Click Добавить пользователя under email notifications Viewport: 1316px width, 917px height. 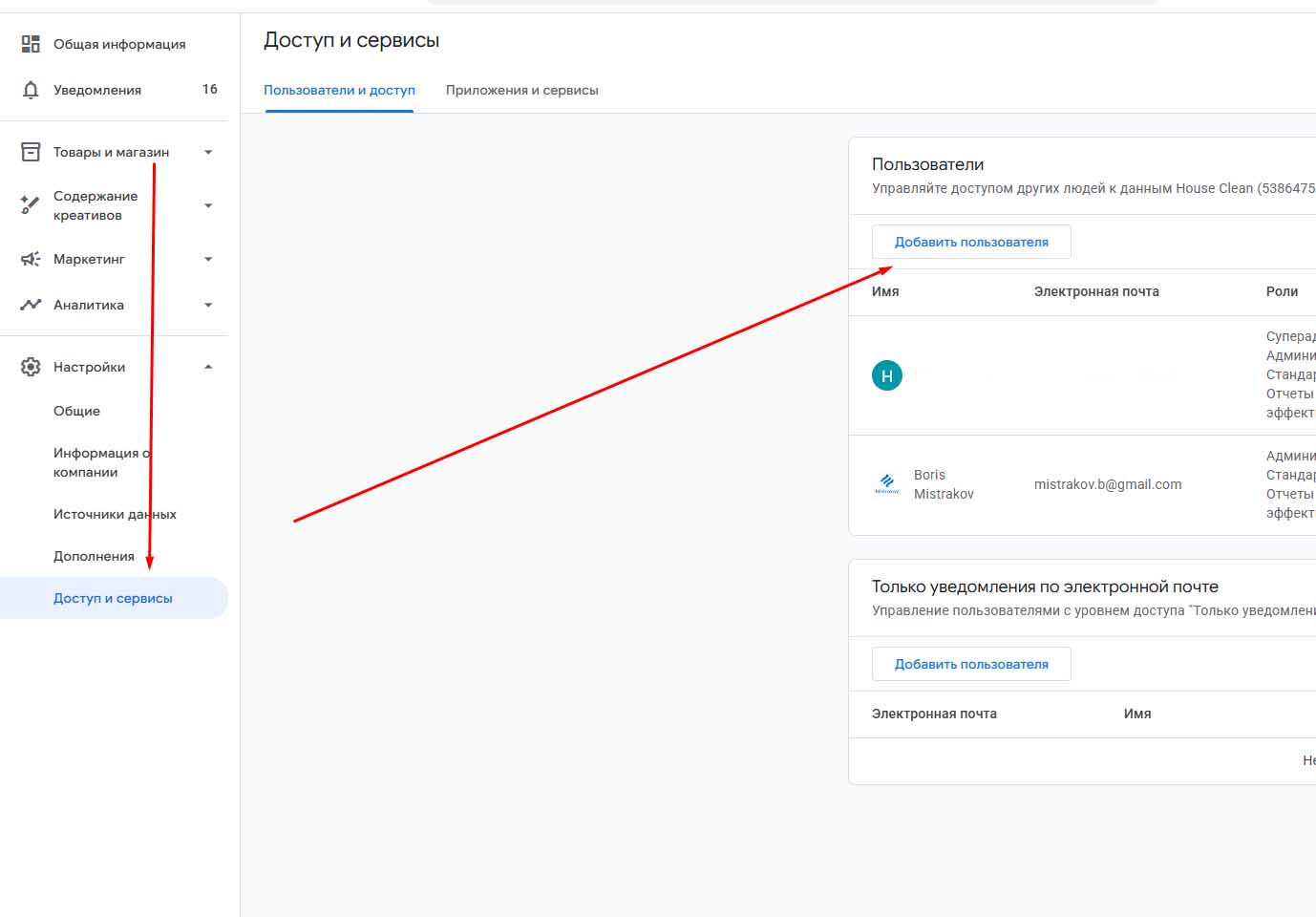click(970, 664)
